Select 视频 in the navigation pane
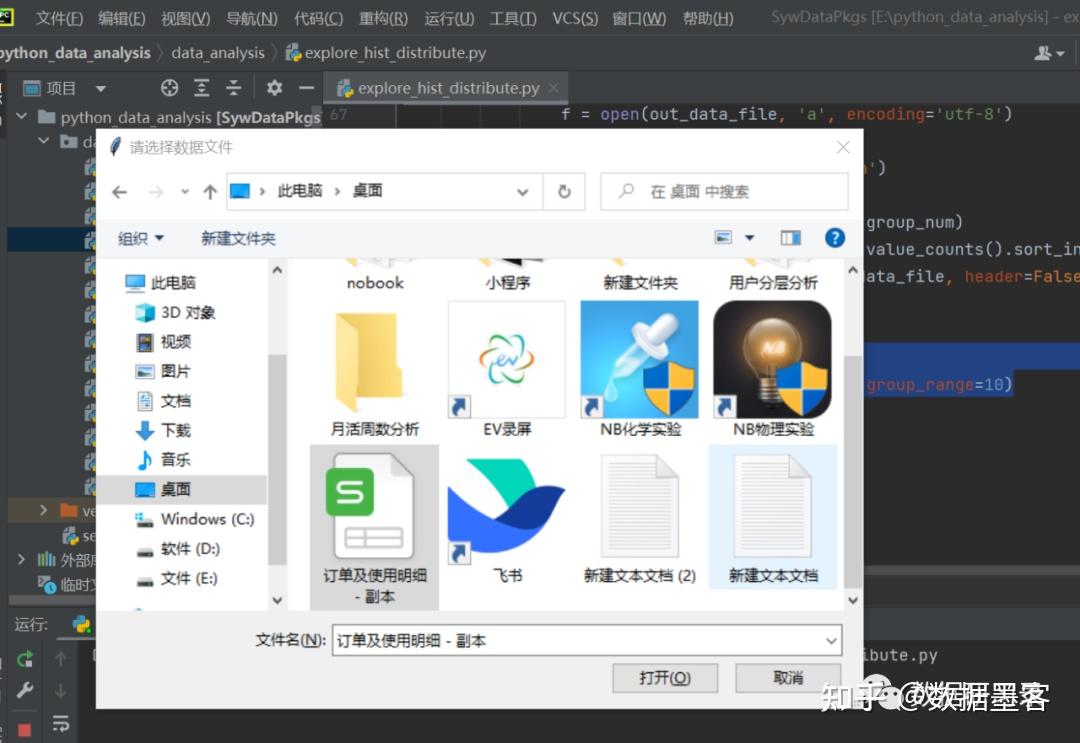The height and width of the screenshot is (743, 1080). pyautogui.click(x=163, y=342)
